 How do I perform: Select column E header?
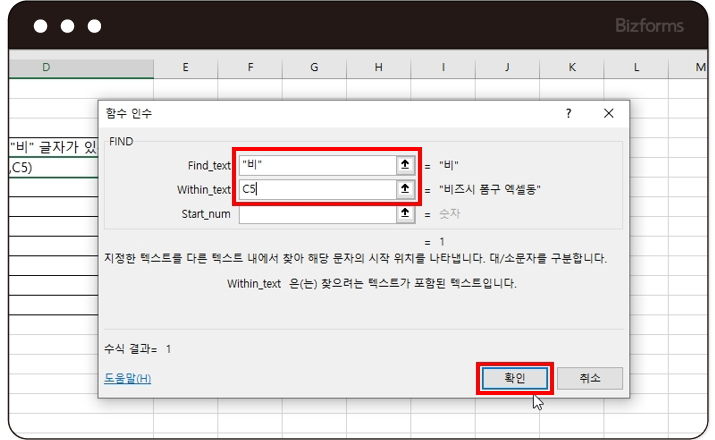tap(186, 67)
